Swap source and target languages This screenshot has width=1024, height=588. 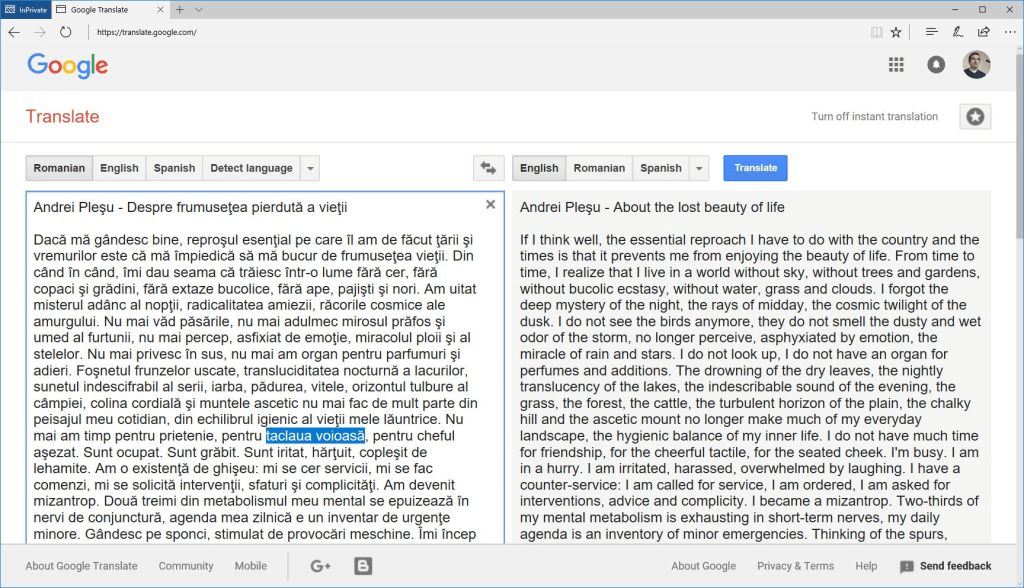point(488,168)
